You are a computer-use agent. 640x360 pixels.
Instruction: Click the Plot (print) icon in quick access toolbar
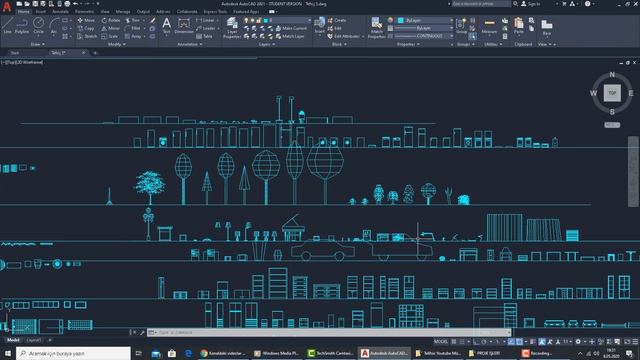[x=67, y=4]
